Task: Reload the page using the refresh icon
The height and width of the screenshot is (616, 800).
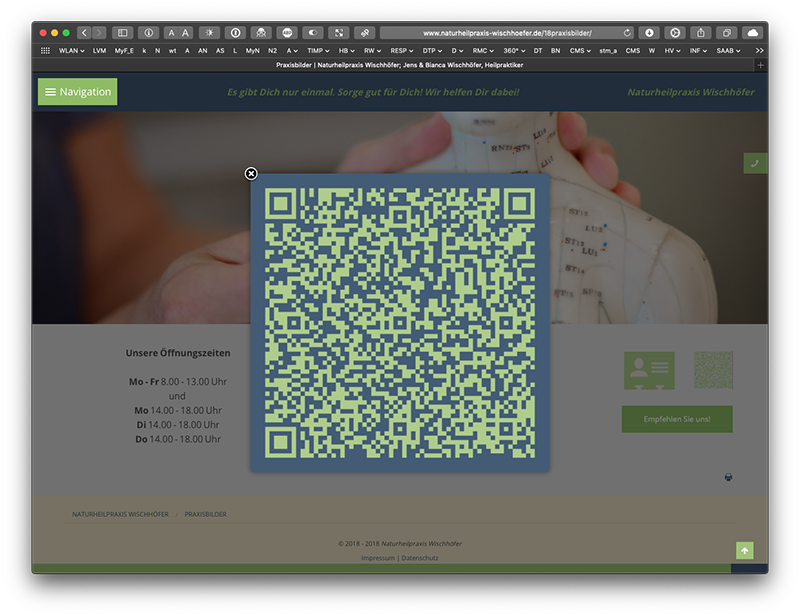Action: (627, 33)
